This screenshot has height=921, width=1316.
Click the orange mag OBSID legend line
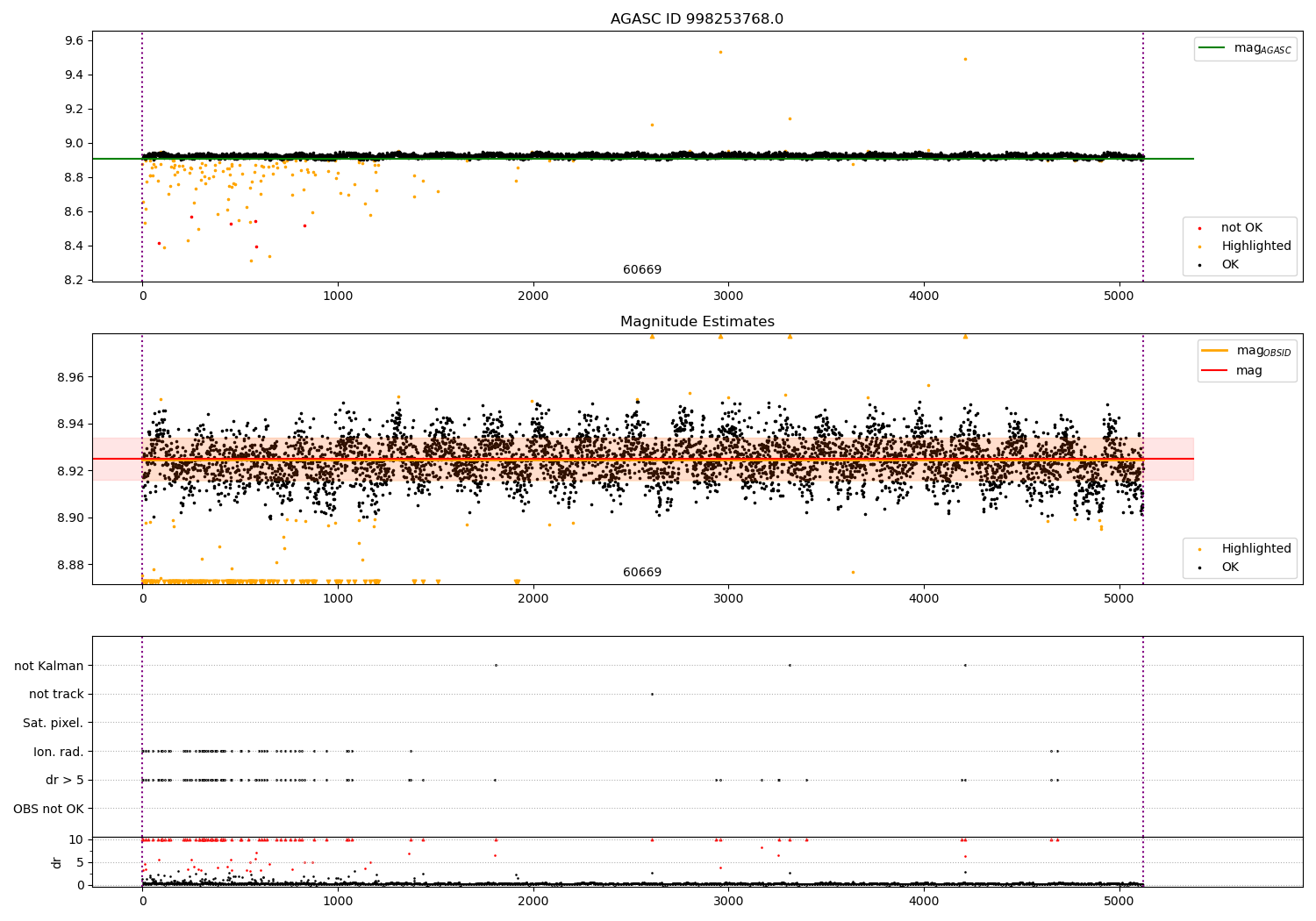(1215, 351)
